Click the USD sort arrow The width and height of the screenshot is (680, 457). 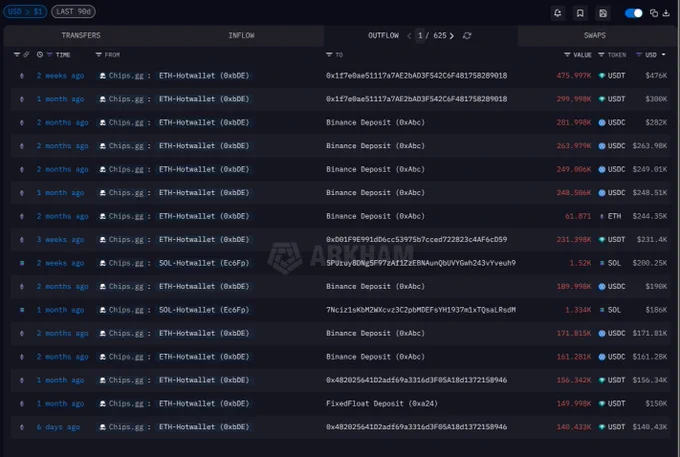pos(664,55)
